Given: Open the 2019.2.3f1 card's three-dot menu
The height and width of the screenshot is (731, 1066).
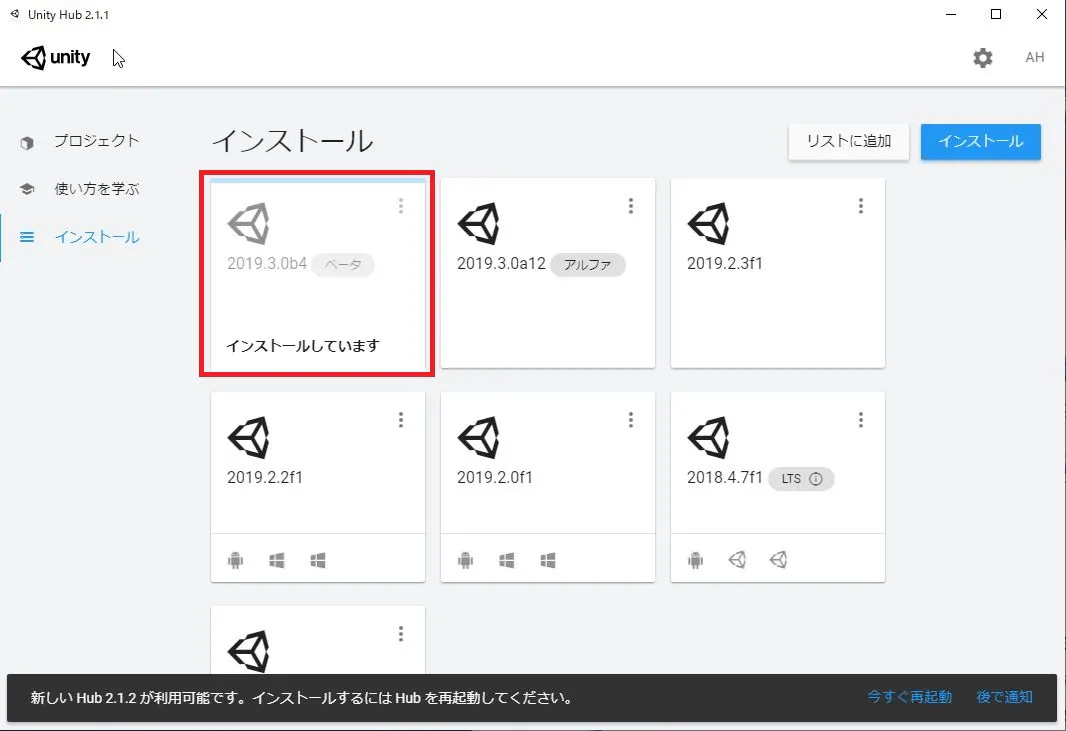Looking at the screenshot, I should coord(861,205).
